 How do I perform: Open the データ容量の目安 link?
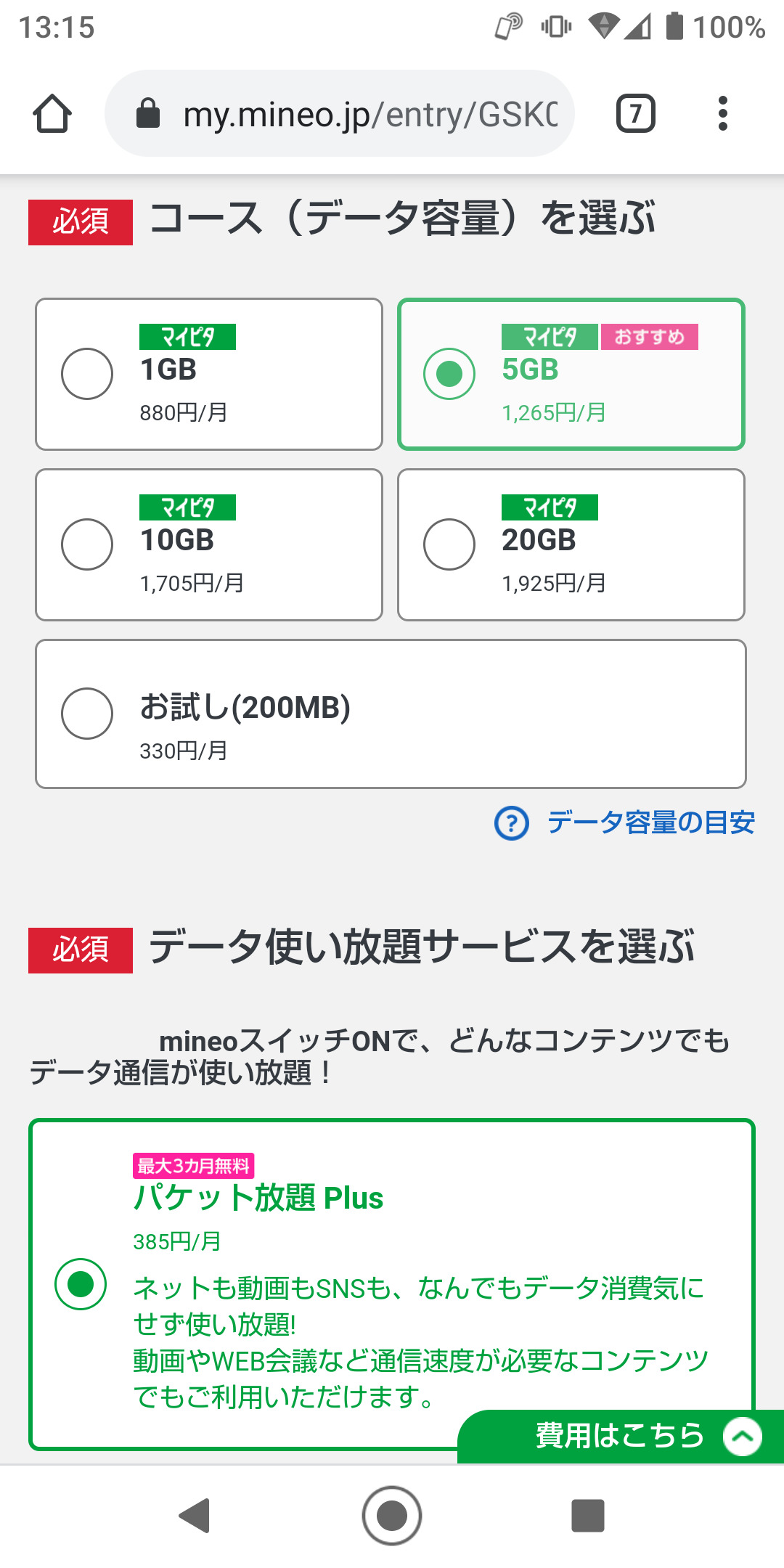coord(650,823)
